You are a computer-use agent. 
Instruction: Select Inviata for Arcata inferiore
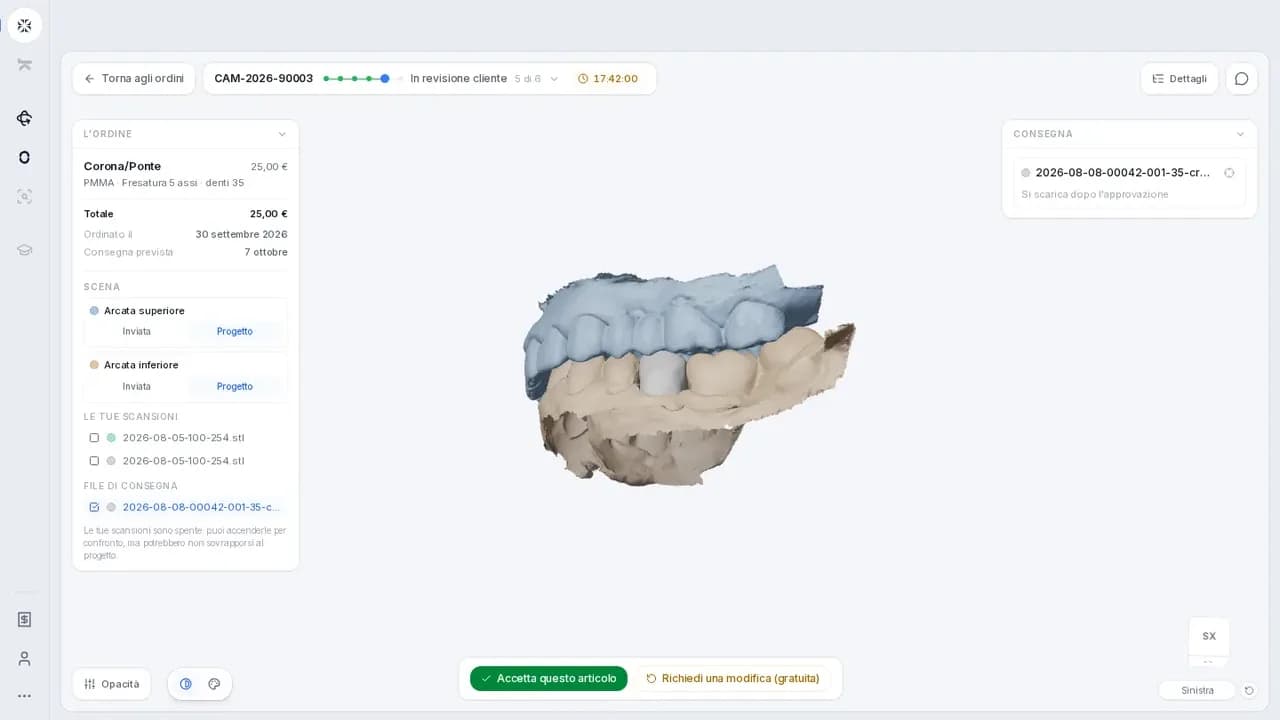coord(137,387)
